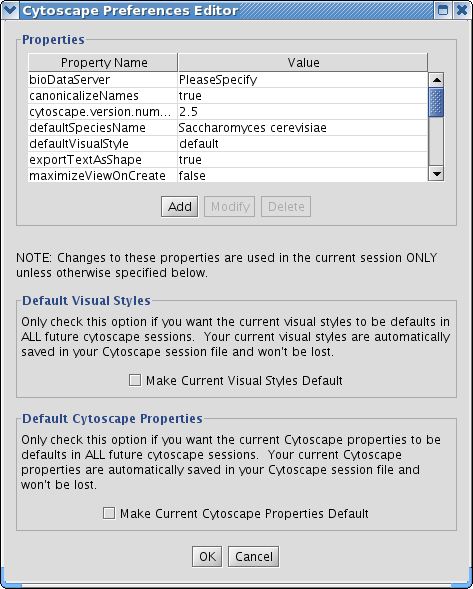Screen dimensions: 473x589
Task: Open the window menu arrow icon
Action: click(x=10, y=10)
